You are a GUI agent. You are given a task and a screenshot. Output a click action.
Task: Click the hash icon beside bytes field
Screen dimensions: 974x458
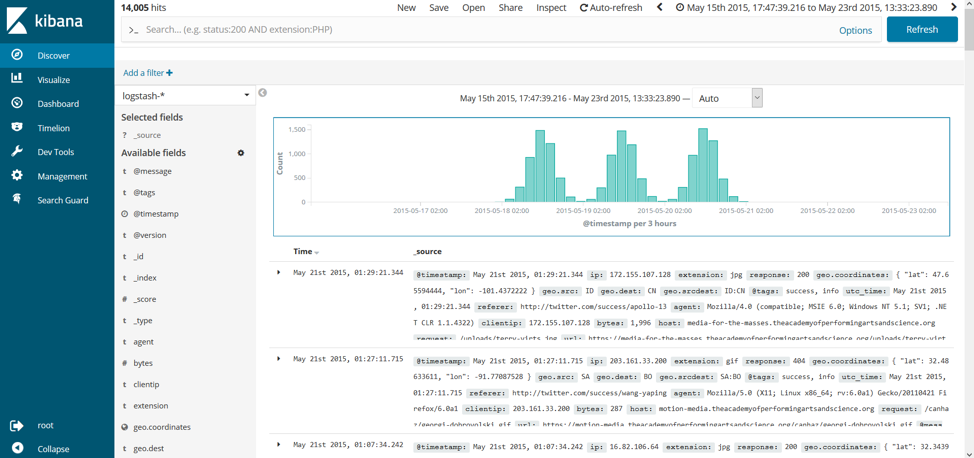[x=125, y=363]
